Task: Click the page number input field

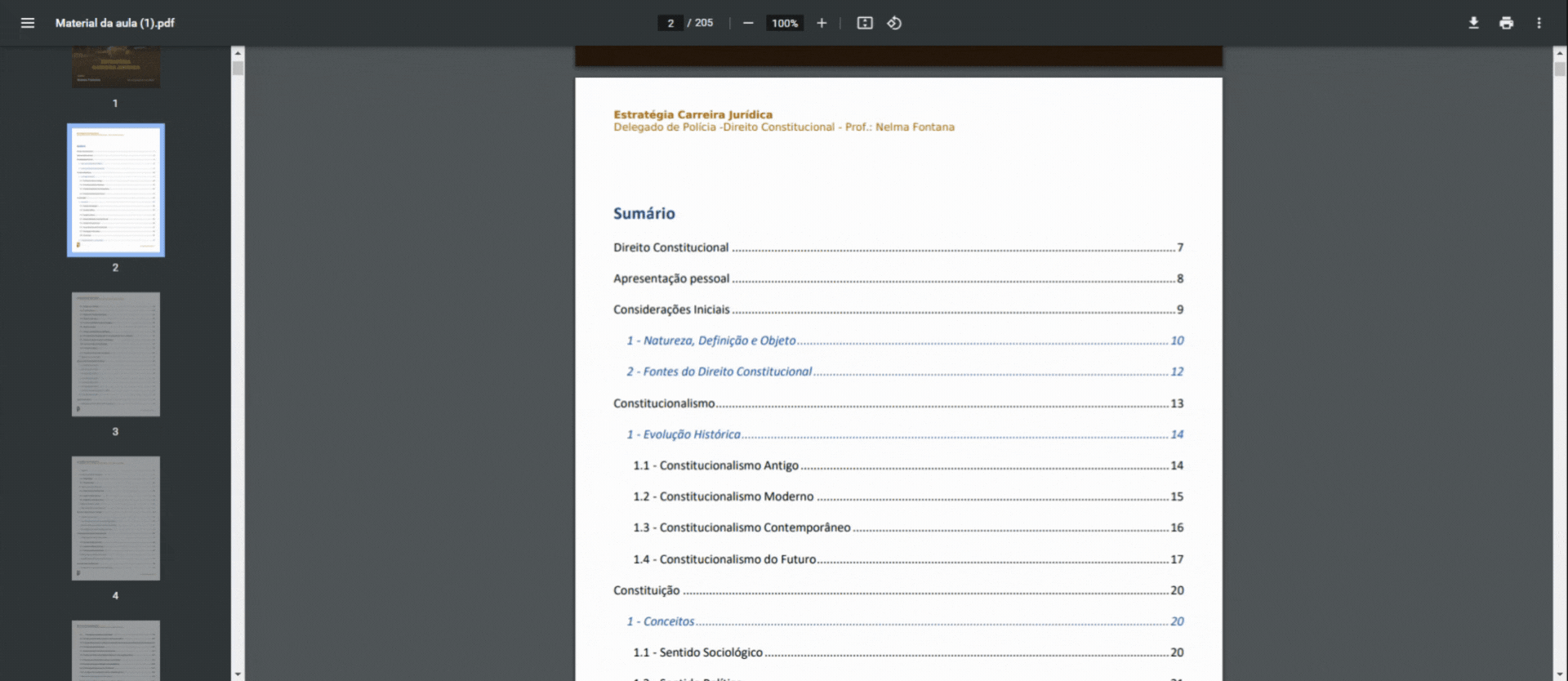Action: [670, 23]
